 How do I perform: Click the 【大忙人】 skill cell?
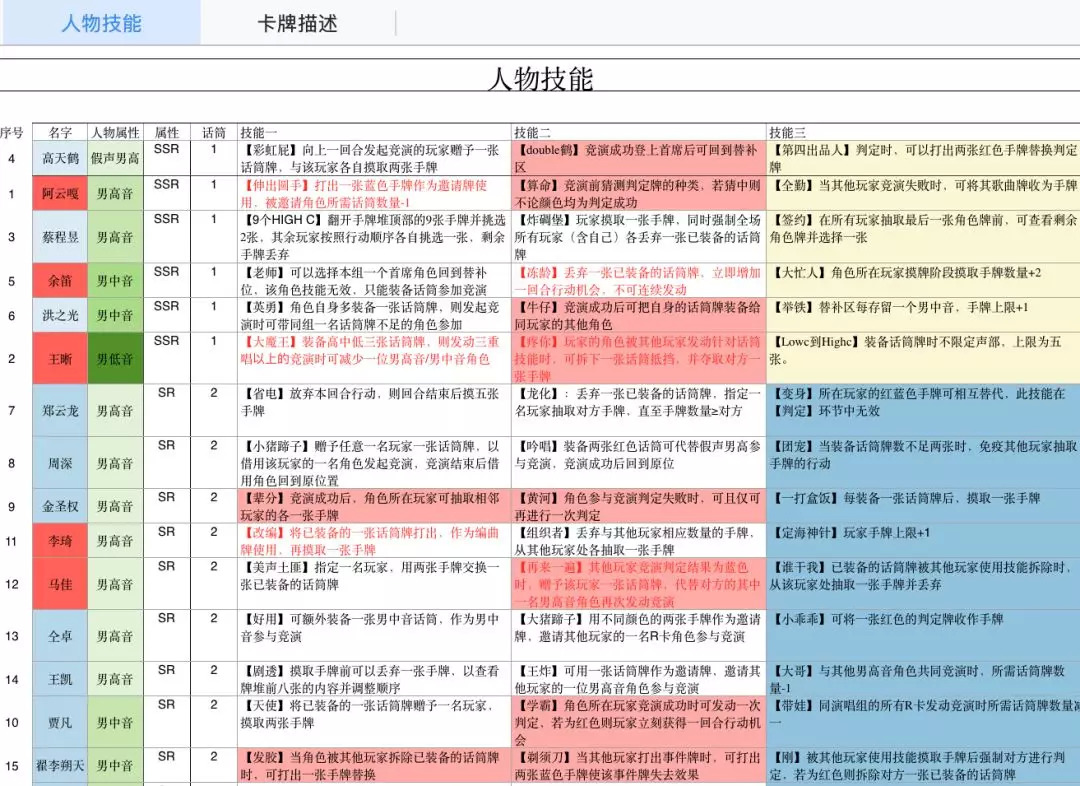[x=923, y=280]
